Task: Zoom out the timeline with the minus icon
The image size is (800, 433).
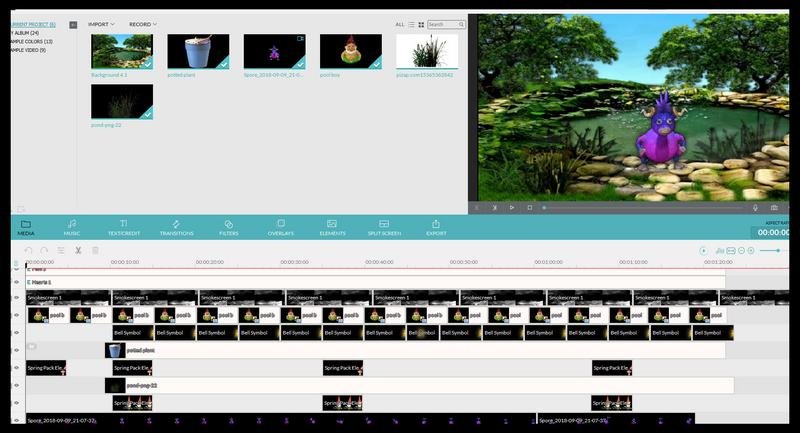Action: coord(742,250)
